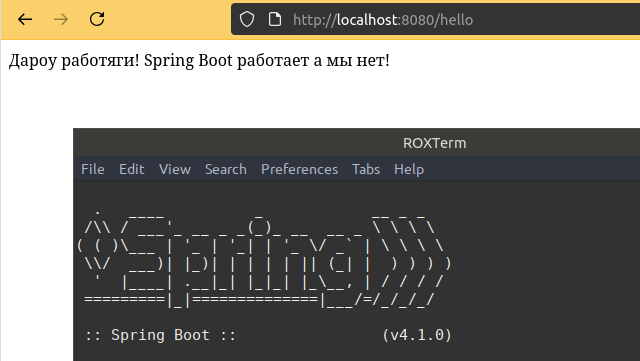Go back with the browser back arrow
Screen dimensions: 640x361
click(25, 19)
